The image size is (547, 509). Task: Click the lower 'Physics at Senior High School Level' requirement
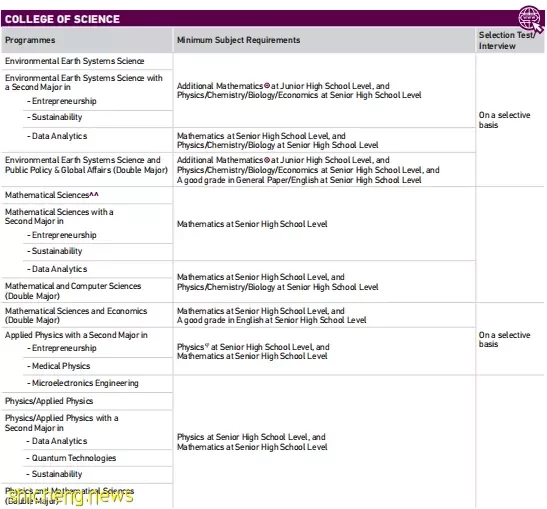(251, 437)
